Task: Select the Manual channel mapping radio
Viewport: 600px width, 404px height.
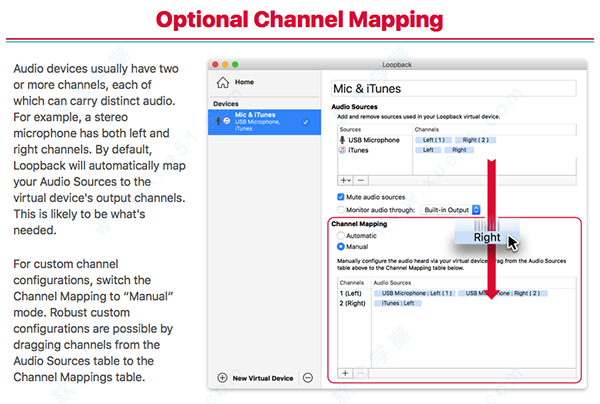Action: [341, 247]
